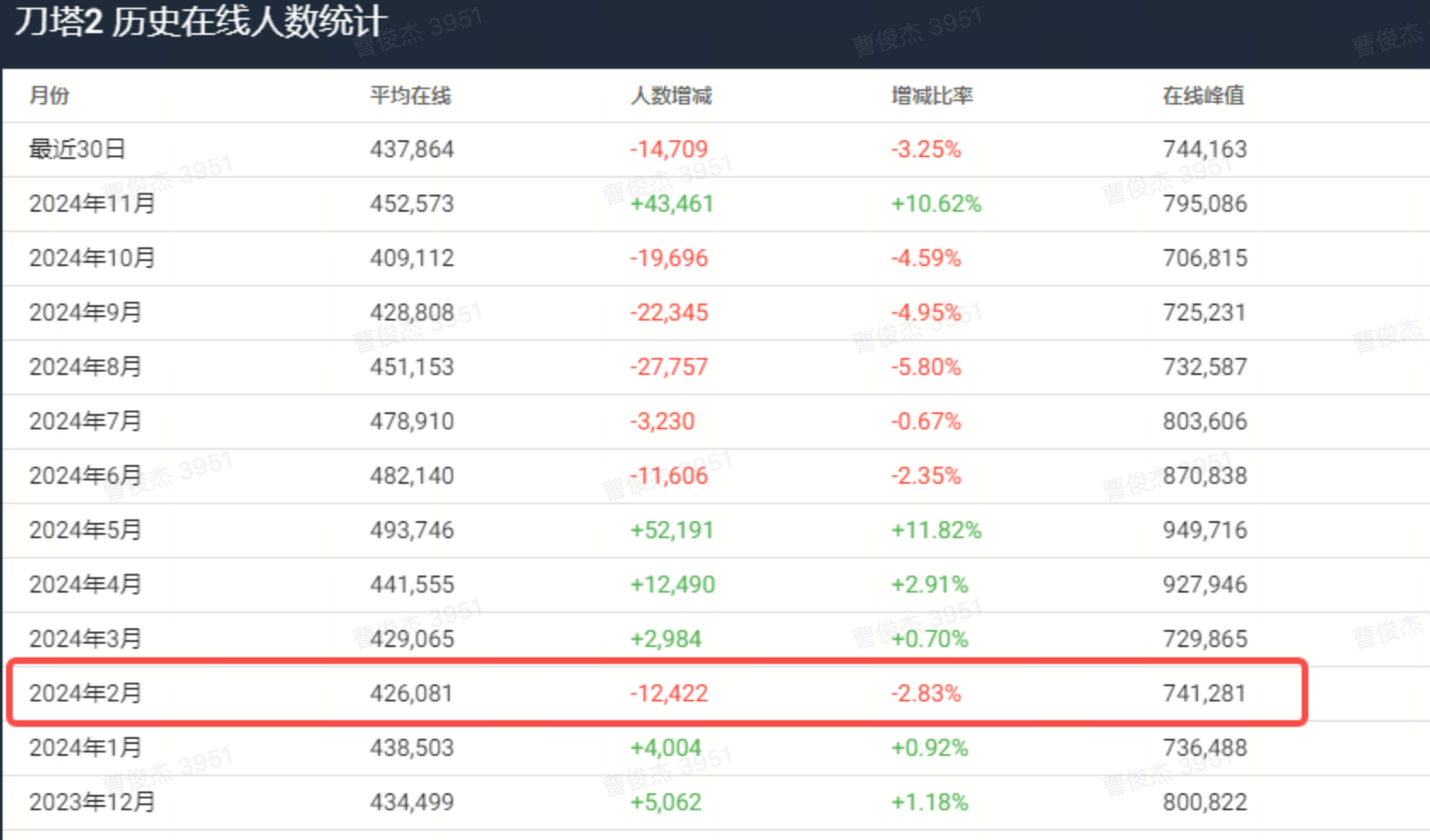The height and width of the screenshot is (840, 1430).
Task: Select the 最近30日 row label
Action: point(77,150)
